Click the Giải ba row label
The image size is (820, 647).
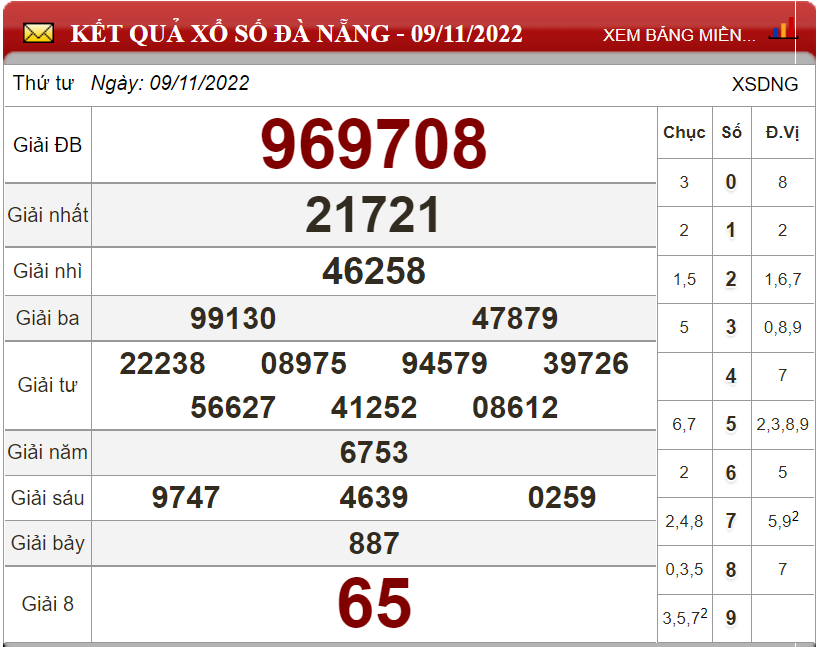coord(48,318)
